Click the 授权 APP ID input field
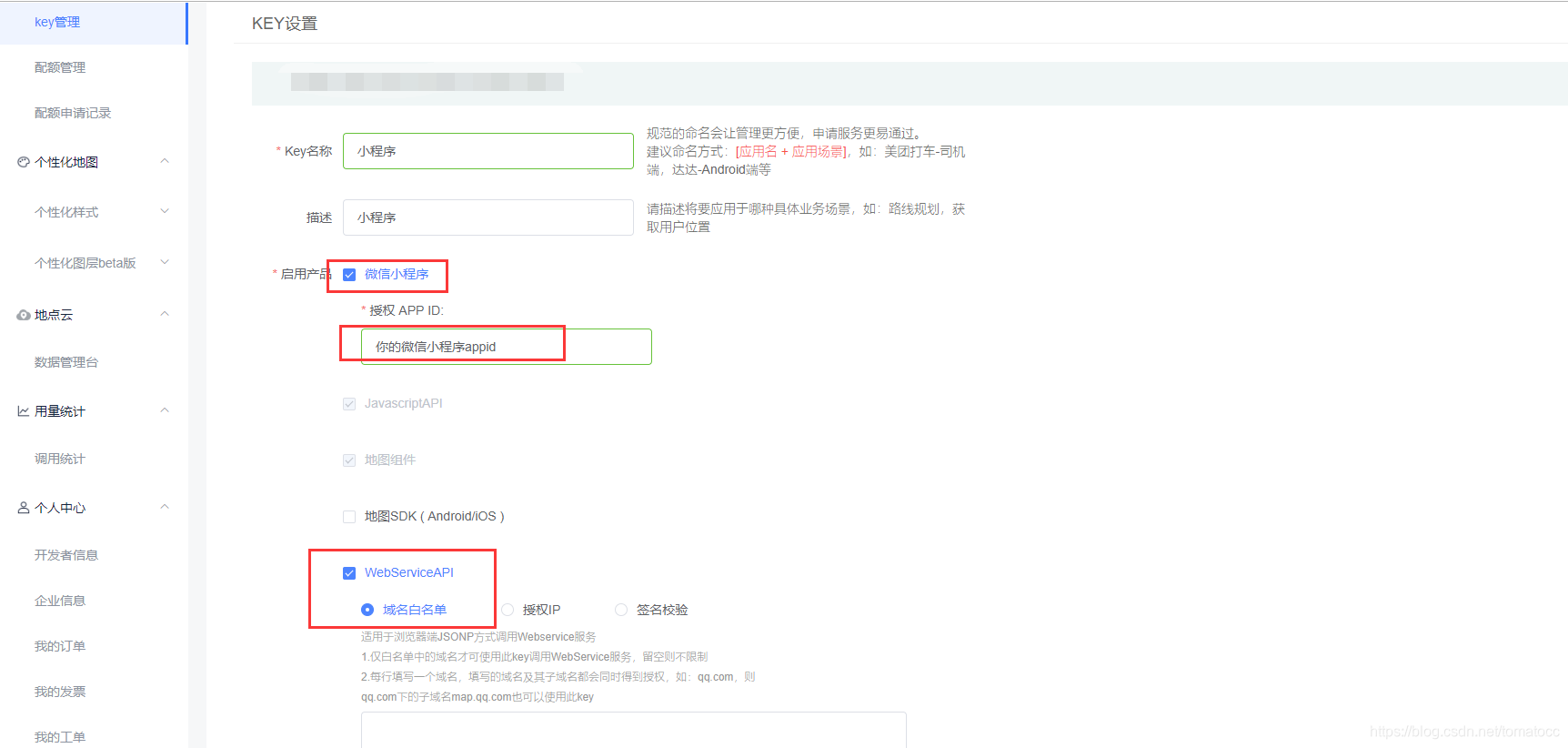 507,347
